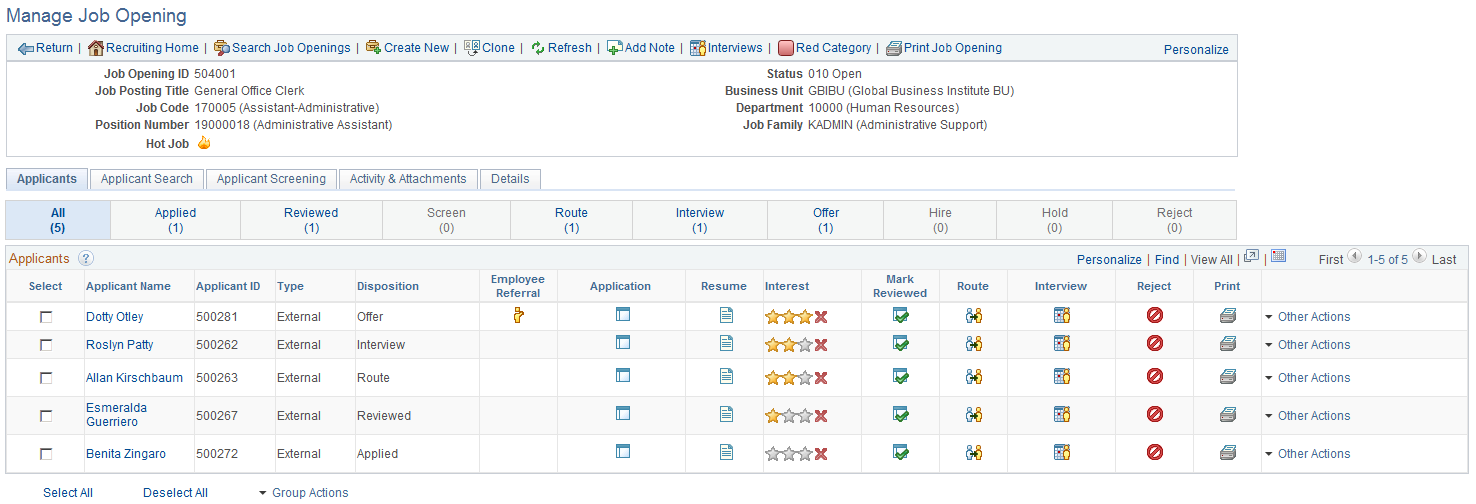Viewport: 1476px width, 504px height.
Task: Go to previous applicants page arrow
Action: [x=1355, y=257]
